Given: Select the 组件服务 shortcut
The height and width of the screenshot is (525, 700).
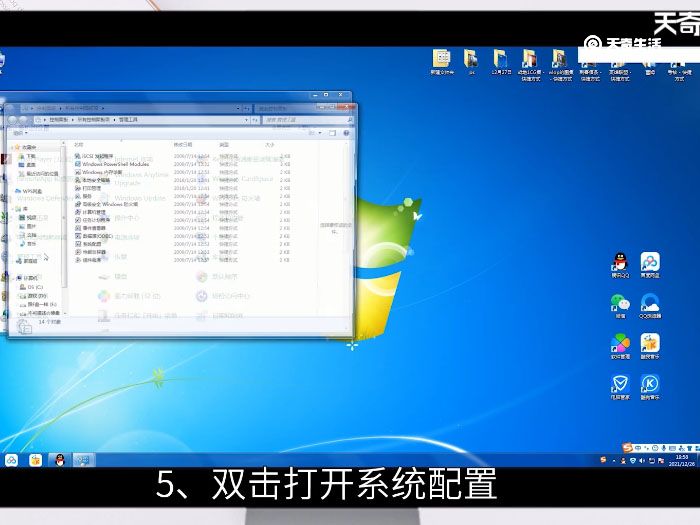Looking at the screenshot, I should (x=88, y=260).
